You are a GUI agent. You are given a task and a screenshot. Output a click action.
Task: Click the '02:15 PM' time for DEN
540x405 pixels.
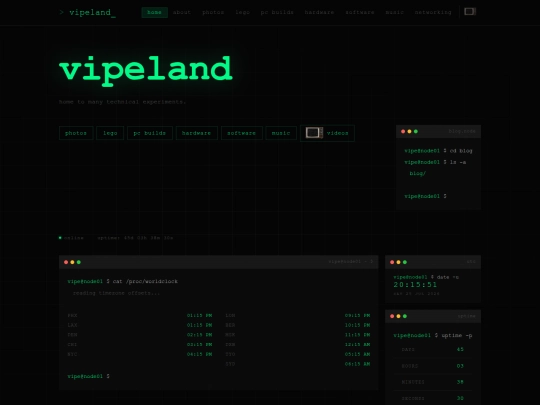point(199,335)
